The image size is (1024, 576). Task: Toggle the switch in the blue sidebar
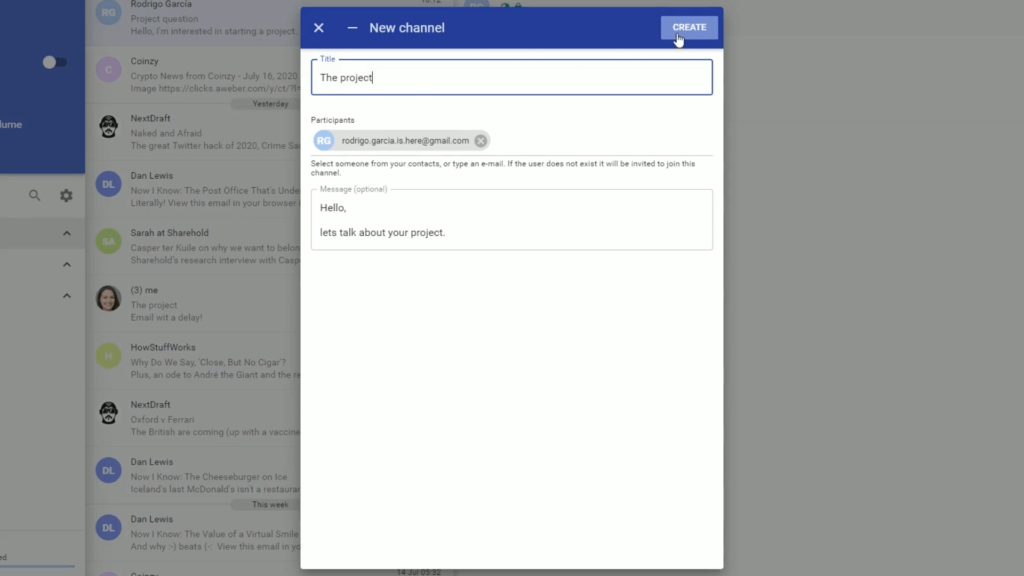point(54,62)
